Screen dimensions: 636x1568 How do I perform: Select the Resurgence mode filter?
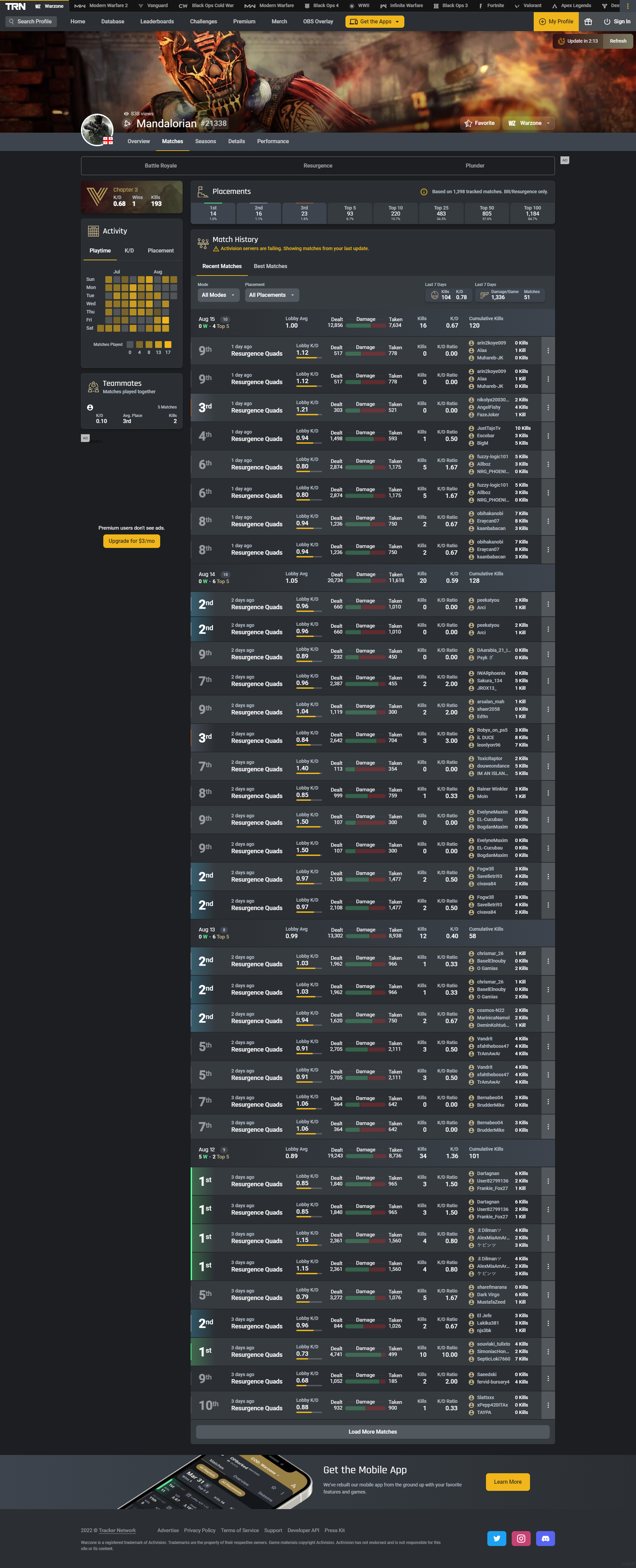point(318,165)
